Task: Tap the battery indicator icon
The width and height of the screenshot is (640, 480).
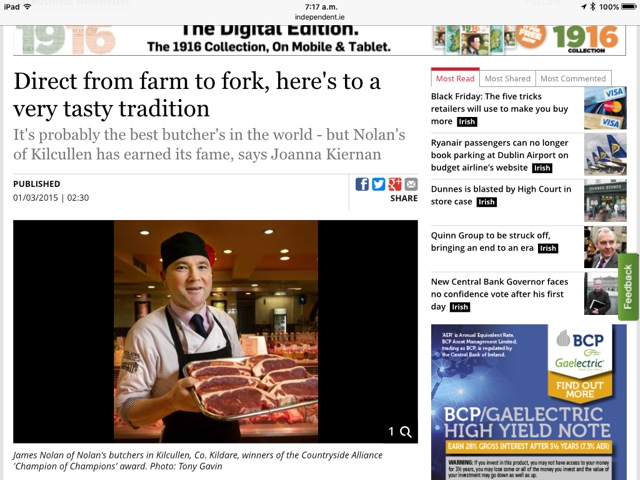Action: point(629,7)
